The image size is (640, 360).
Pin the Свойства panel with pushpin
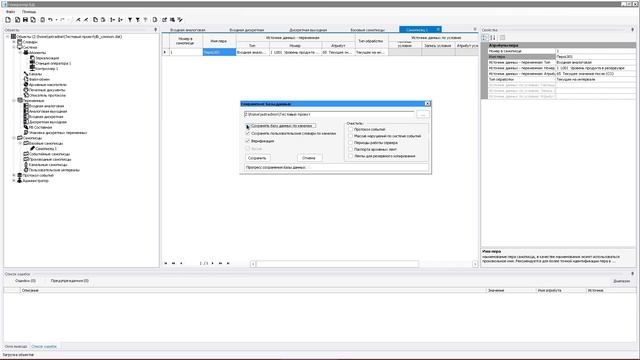click(x=633, y=30)
